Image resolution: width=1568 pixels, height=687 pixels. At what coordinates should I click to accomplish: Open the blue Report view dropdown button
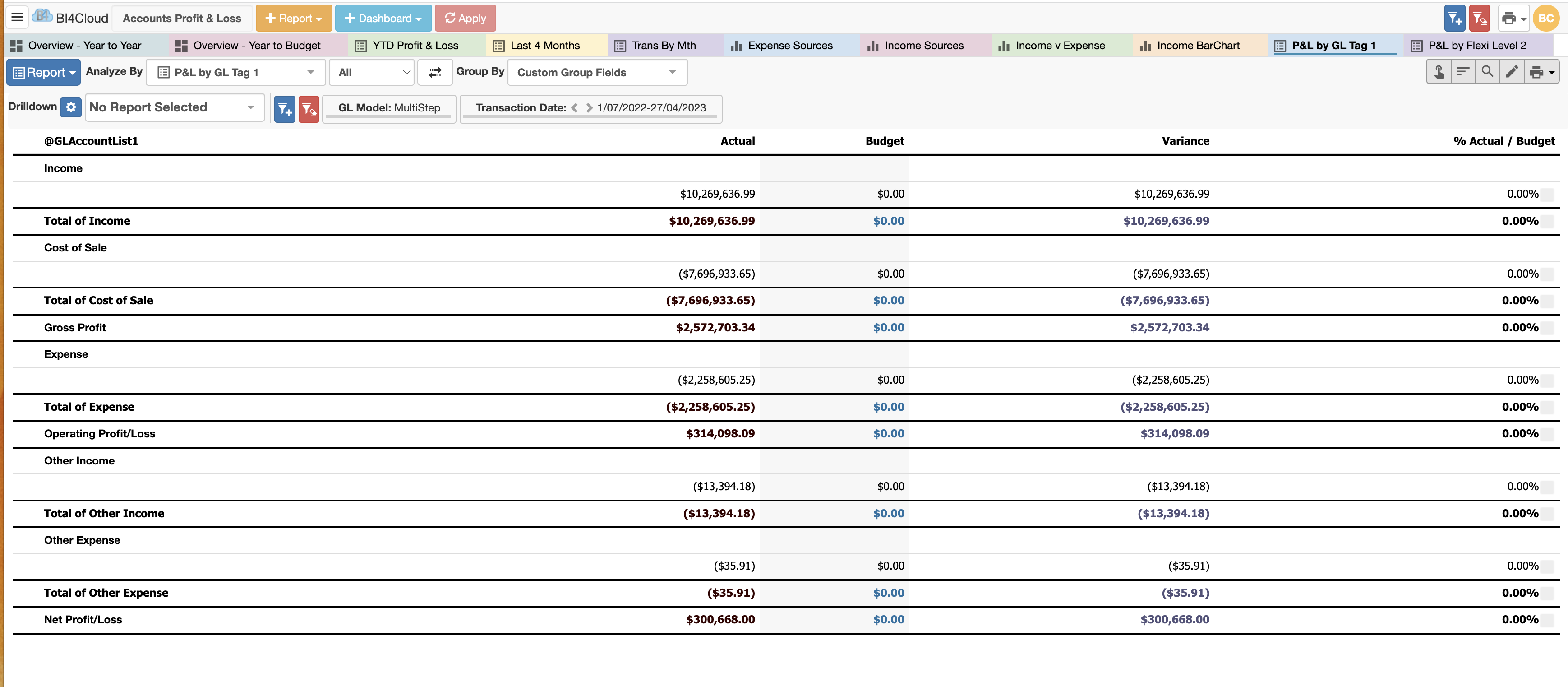pos(43,73)
